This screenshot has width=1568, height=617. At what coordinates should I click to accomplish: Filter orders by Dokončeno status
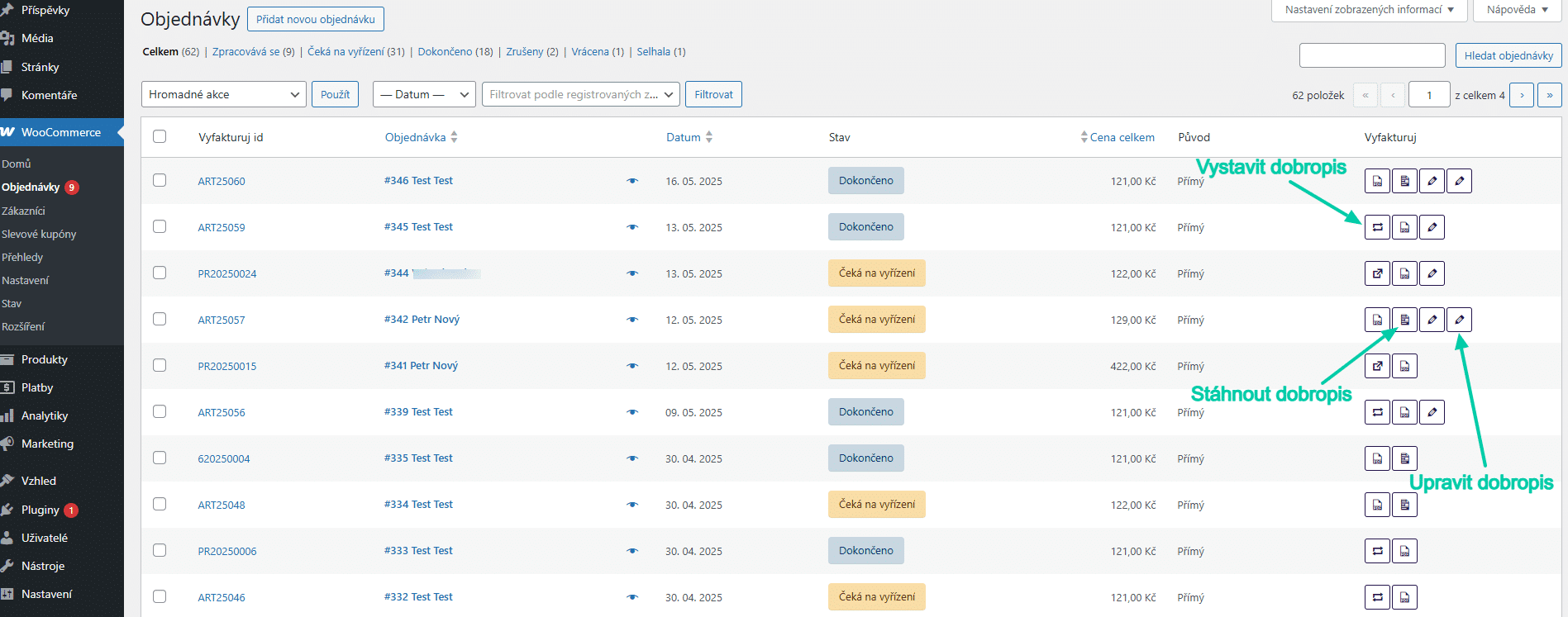click(x=445, y=51)
